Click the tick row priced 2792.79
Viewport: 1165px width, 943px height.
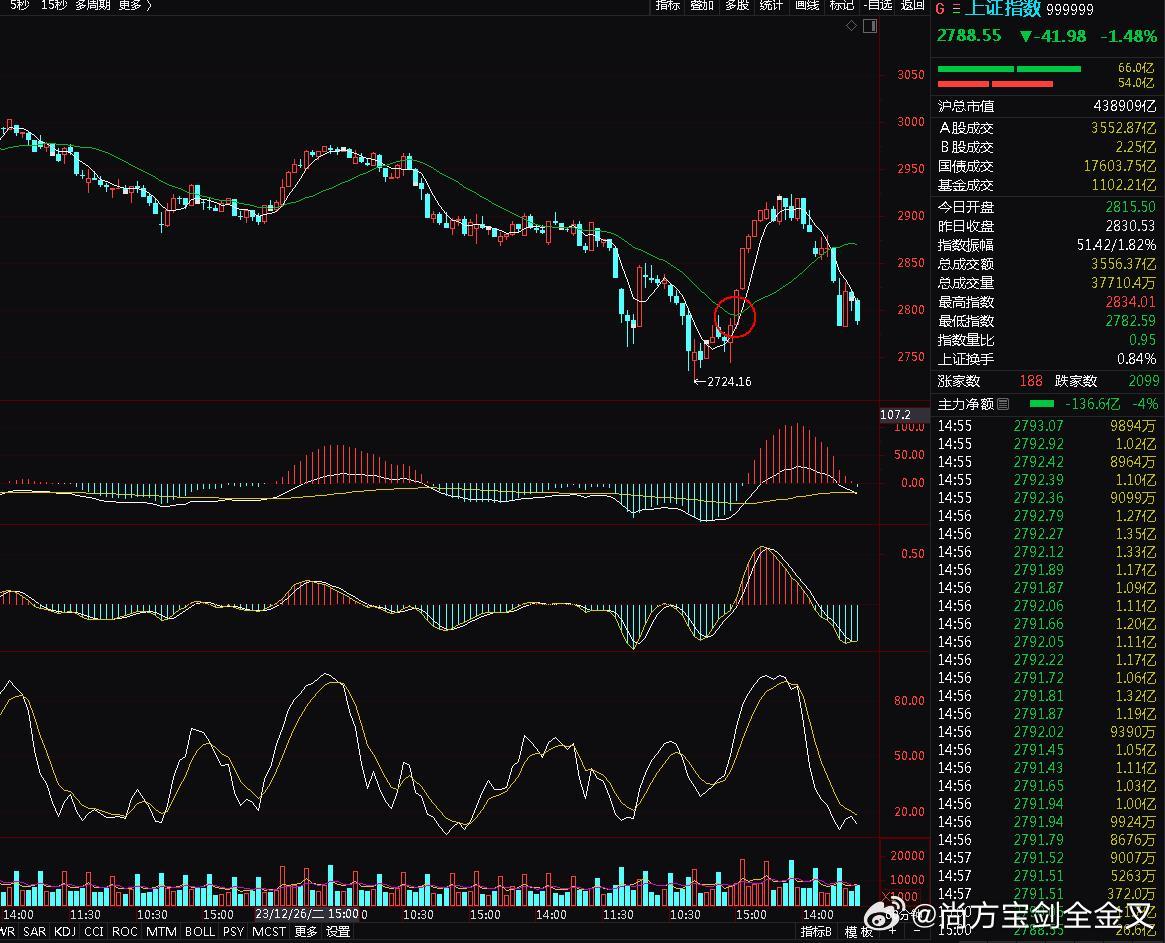pyautogui.click(x=1046, y=516)
